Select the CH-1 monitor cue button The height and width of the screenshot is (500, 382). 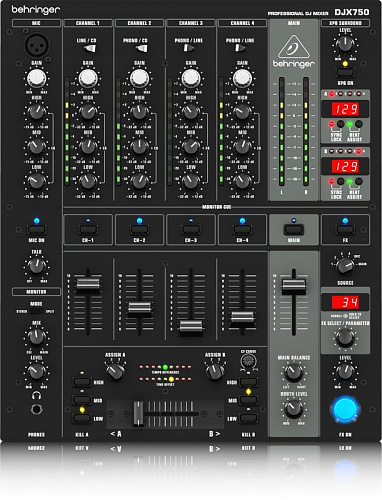pyautogui.click(x=88, y=230)
